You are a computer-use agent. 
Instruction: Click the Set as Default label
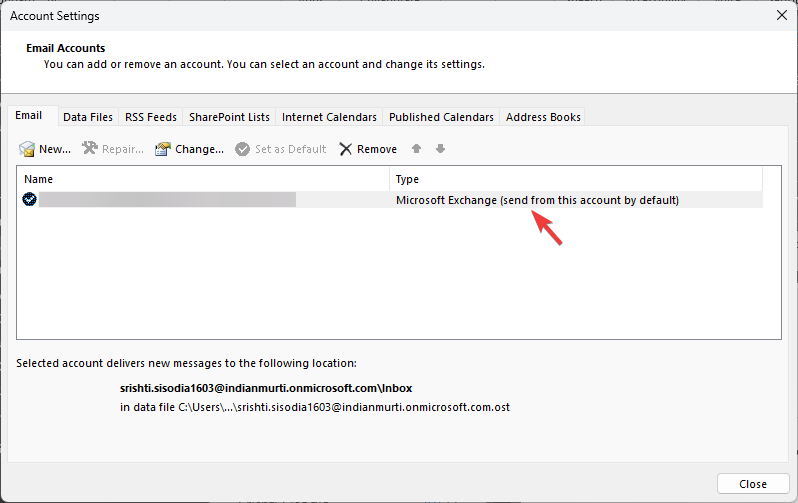291,149
